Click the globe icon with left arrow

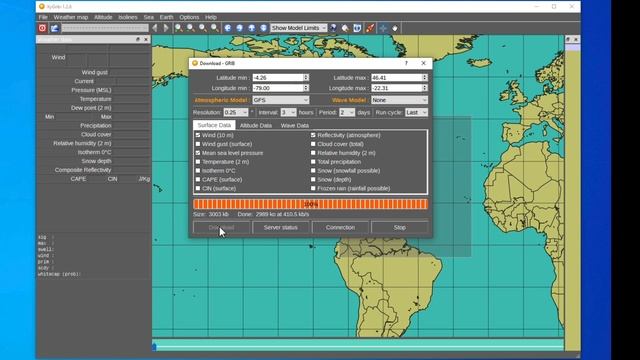(x=228, y=28)
